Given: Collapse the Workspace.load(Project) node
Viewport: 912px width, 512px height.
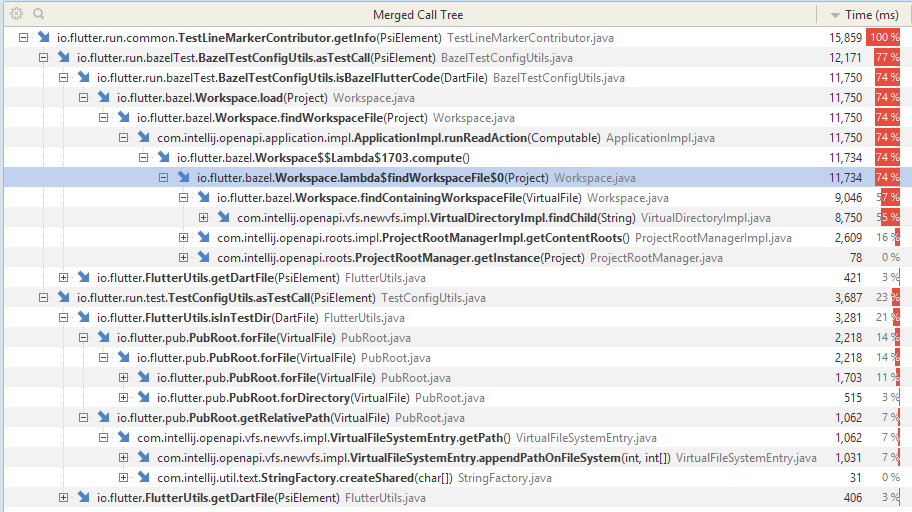Looking at the screenshot, I should (83, 98).
